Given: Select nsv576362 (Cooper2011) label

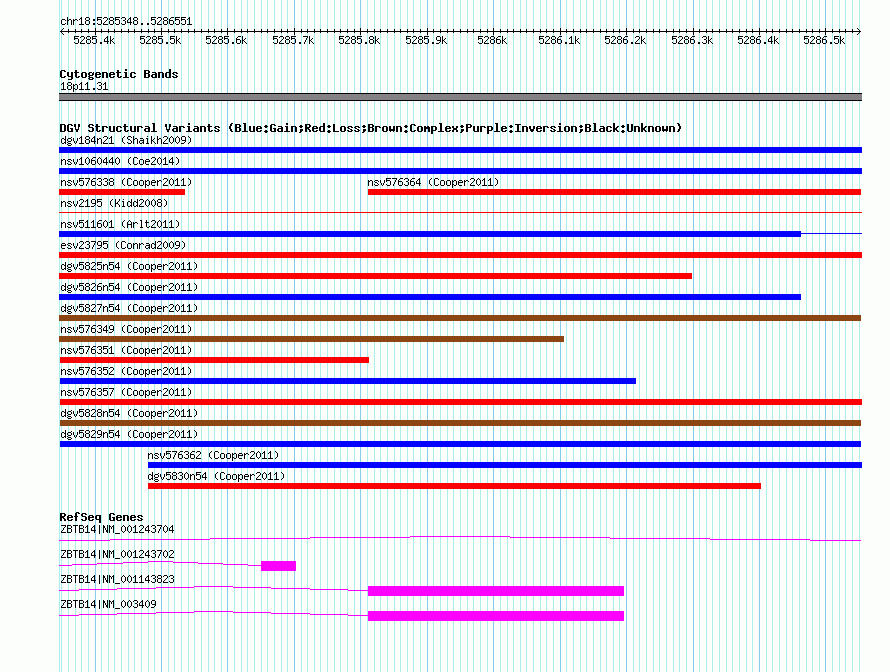Looking at the screenshot, I should click(213, 455).
